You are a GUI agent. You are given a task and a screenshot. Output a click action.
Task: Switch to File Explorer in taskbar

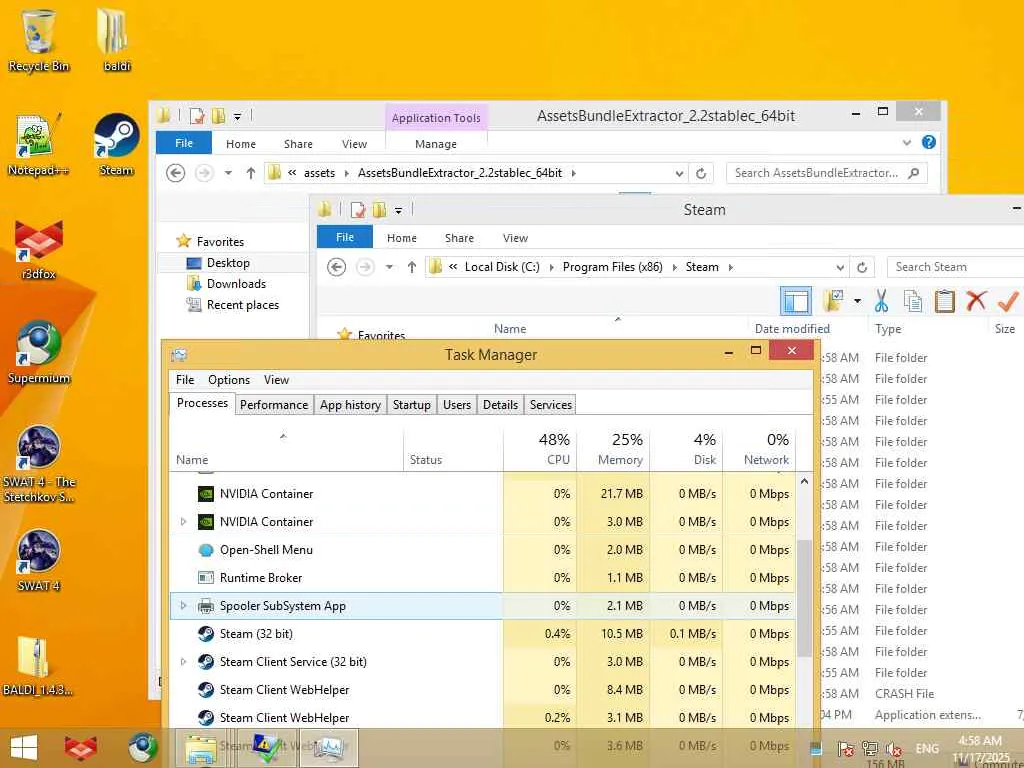201,748
